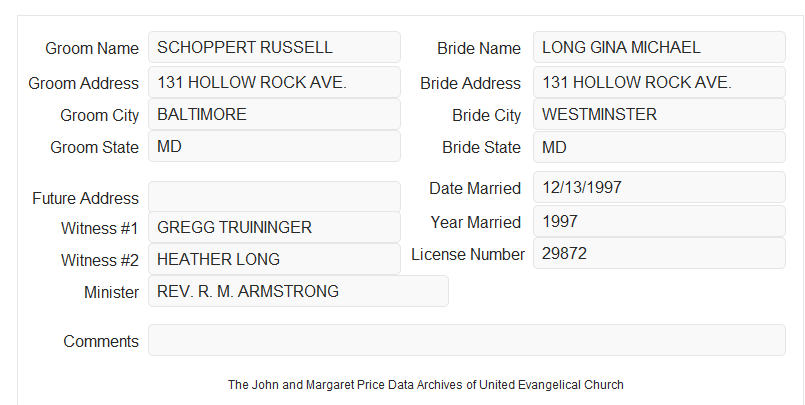Select the Groom Address input
805x405 pixels.
(274, 82)
